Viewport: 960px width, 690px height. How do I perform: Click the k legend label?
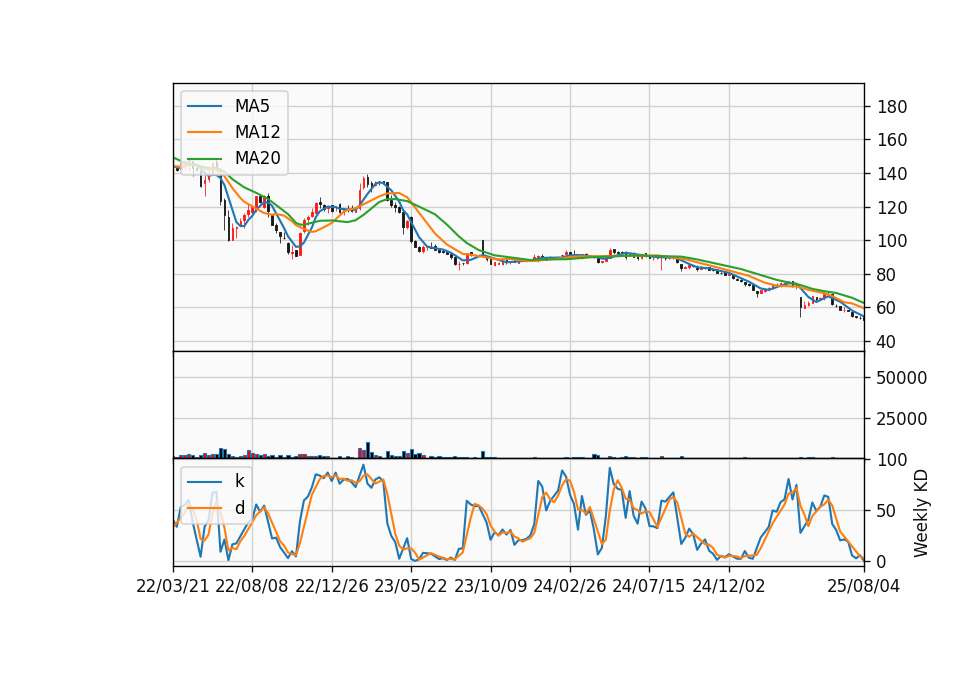tap(240, 481)
